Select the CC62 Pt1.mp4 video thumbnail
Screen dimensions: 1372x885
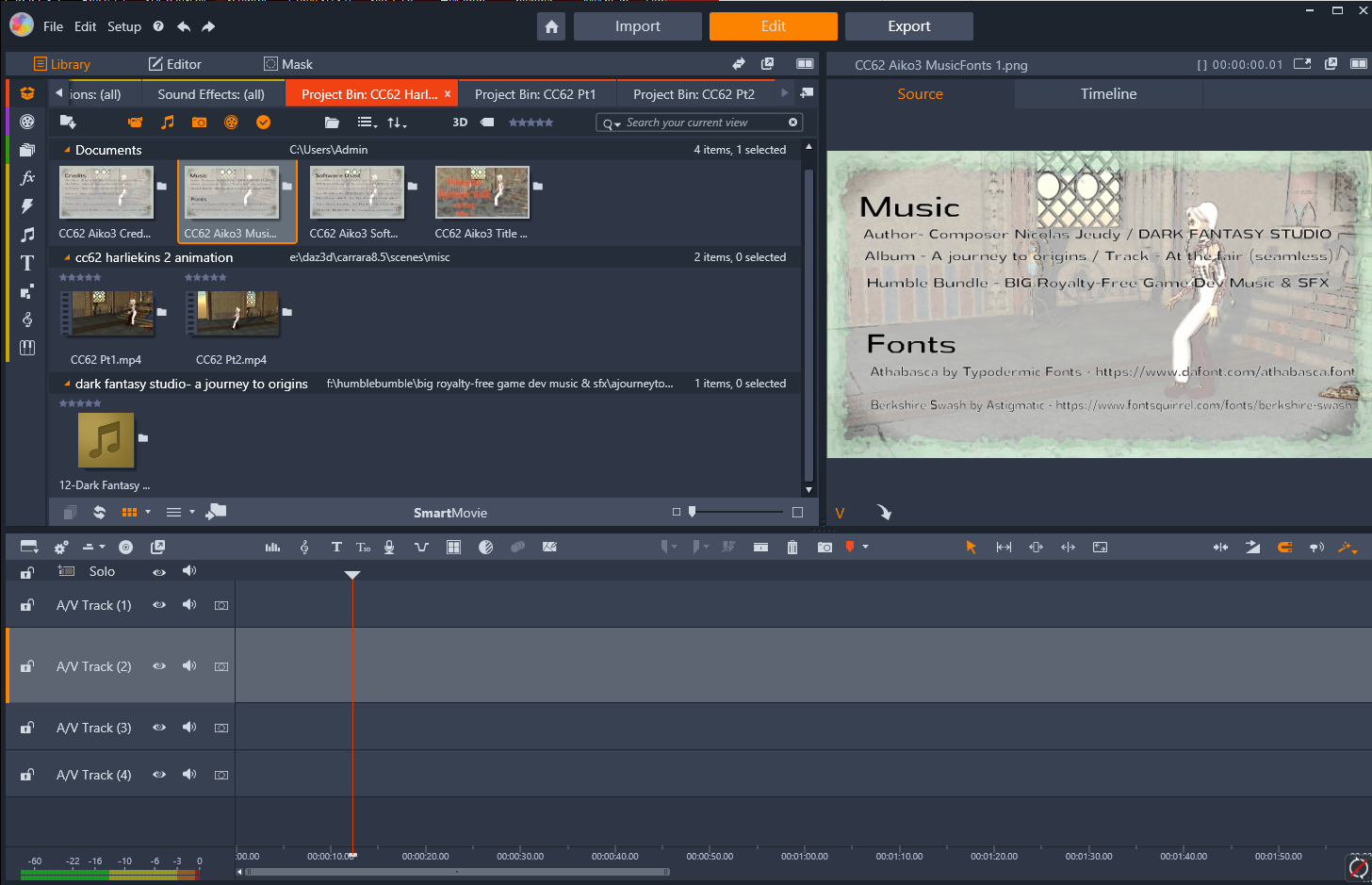coord(106,313)
